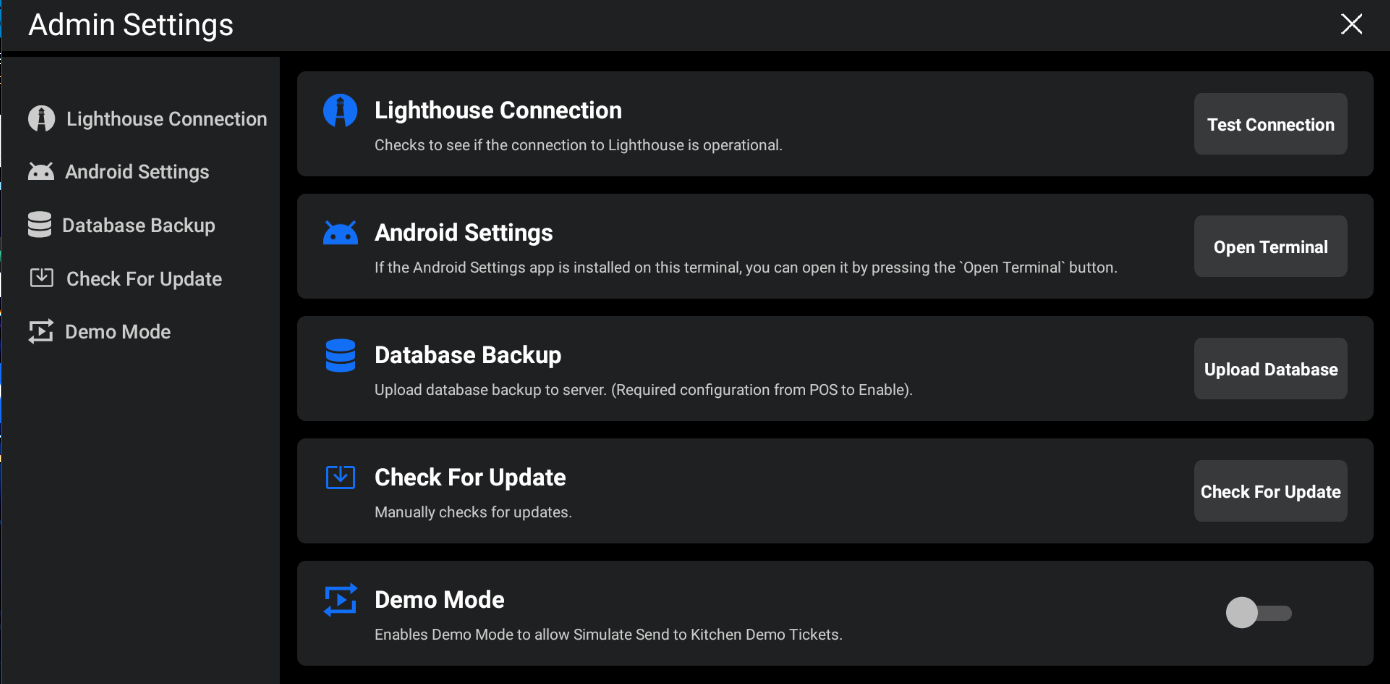Click the Demo Mode icon in the sidebar

(x=41, y=332)
